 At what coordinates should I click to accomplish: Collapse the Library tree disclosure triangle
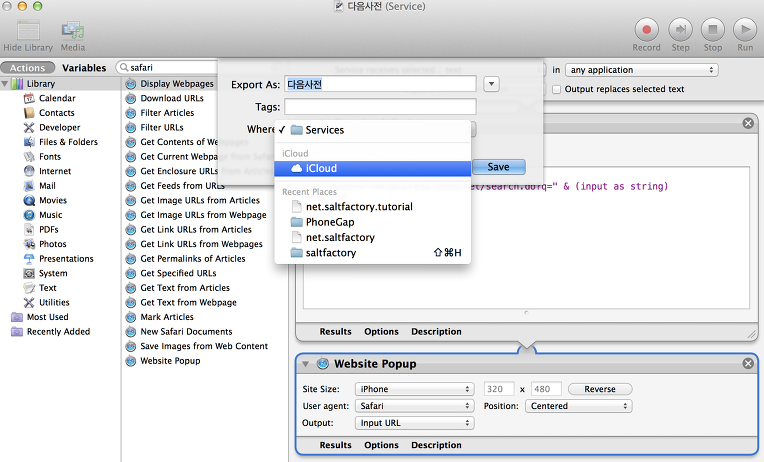click(5, 84)
